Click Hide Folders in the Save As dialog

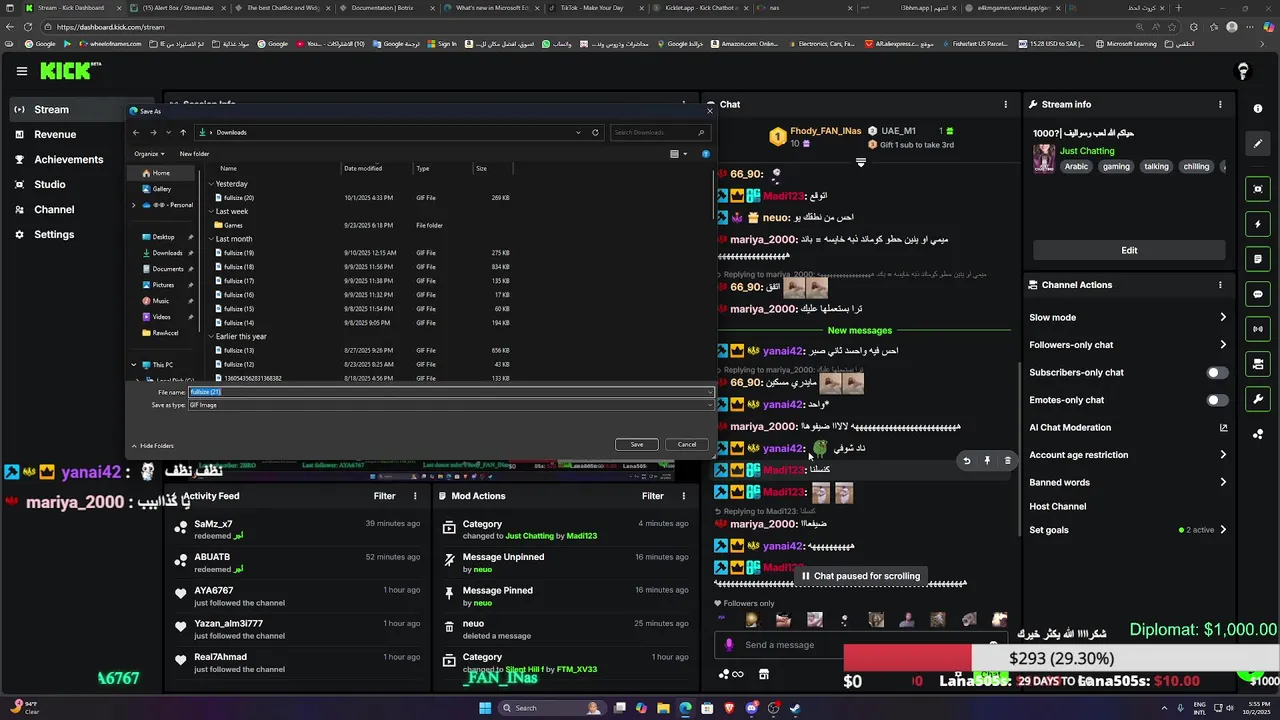(x=153, y=446)
